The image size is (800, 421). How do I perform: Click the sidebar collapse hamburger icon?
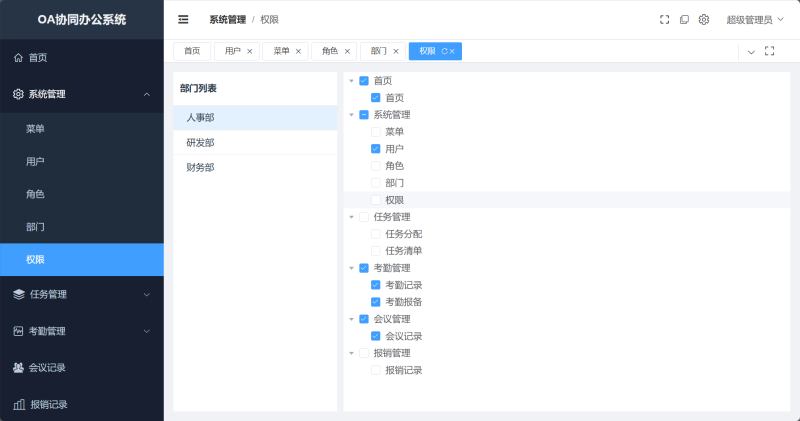(x=183, y=19)
